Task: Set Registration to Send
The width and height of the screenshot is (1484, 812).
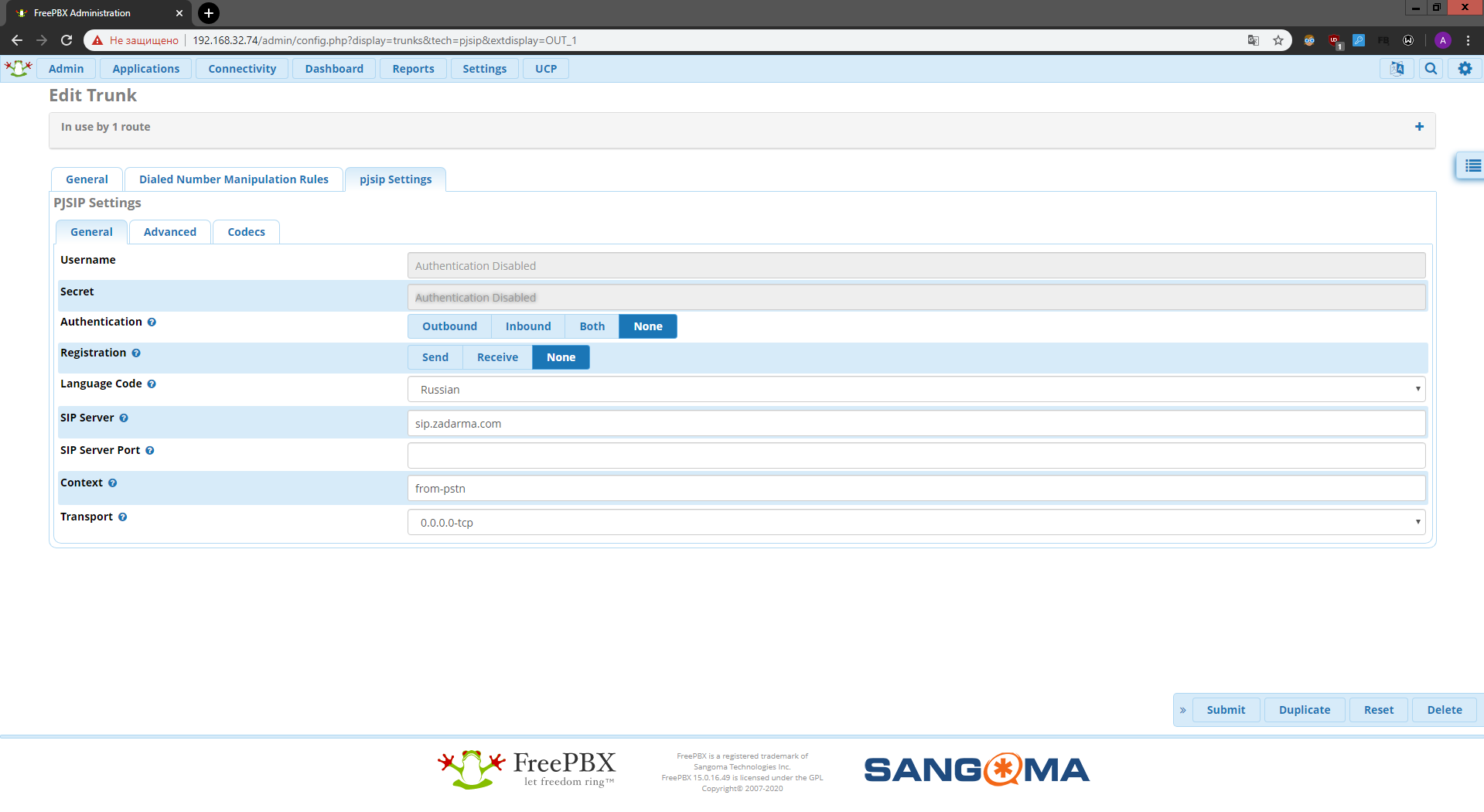Action: (435, 357)
